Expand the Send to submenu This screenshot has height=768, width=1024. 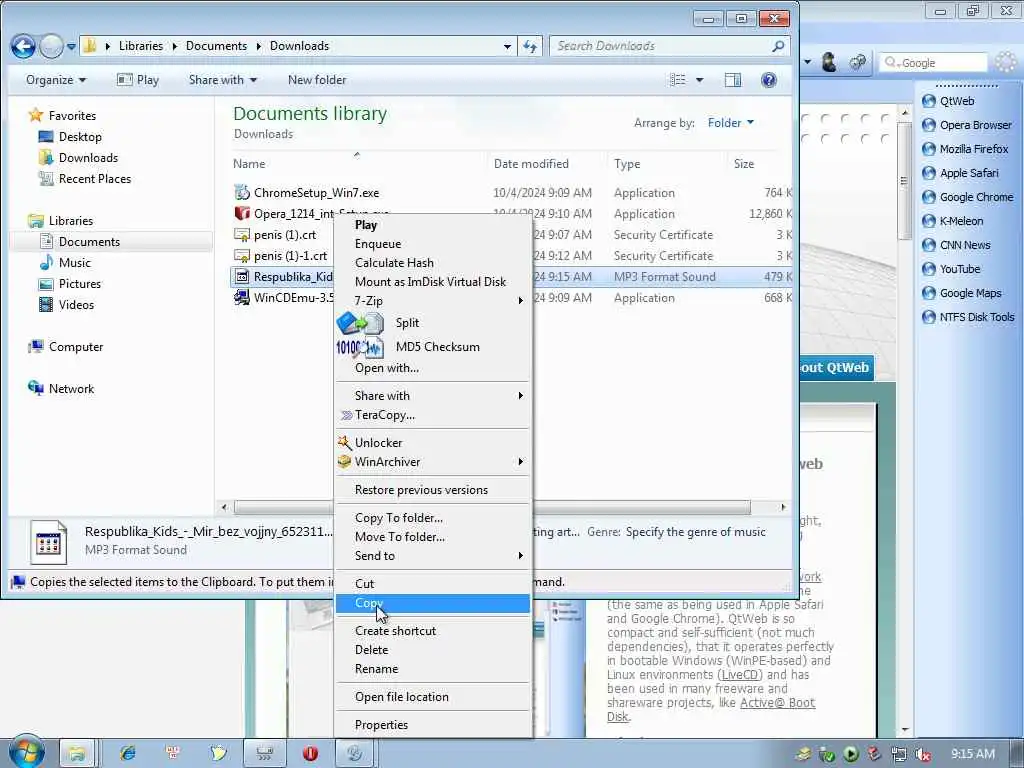click(x=432, y=556)
